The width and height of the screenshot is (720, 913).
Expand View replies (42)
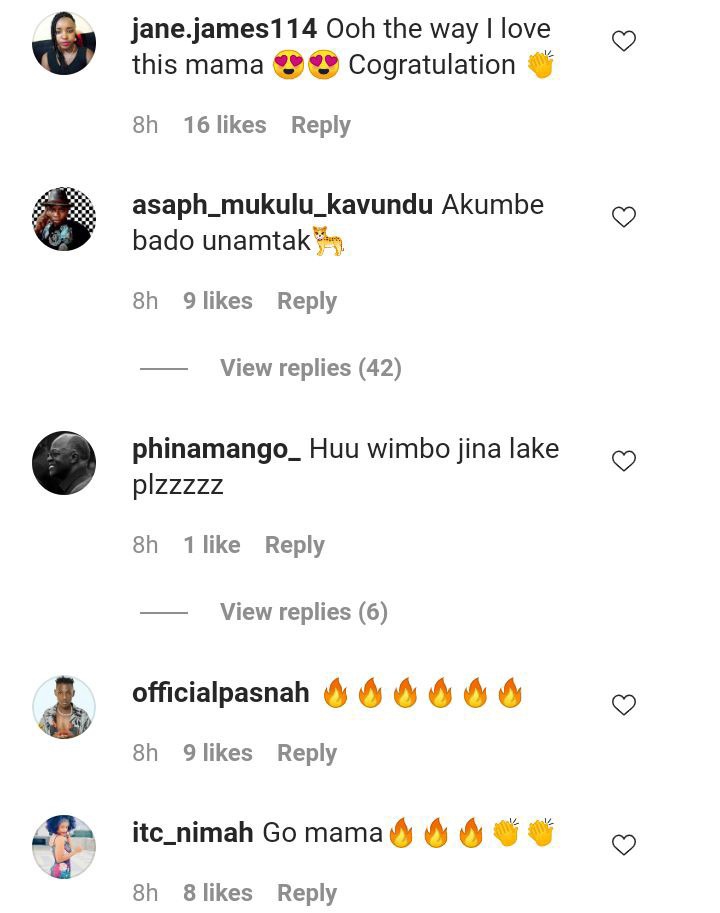(311, 368)
